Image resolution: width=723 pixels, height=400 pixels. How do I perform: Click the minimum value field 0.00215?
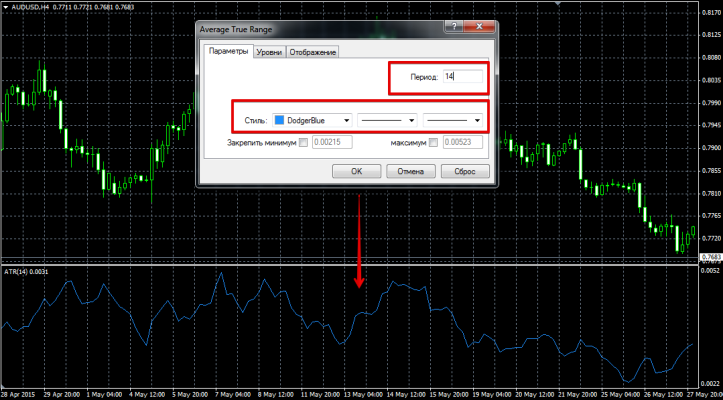[332, 143]
